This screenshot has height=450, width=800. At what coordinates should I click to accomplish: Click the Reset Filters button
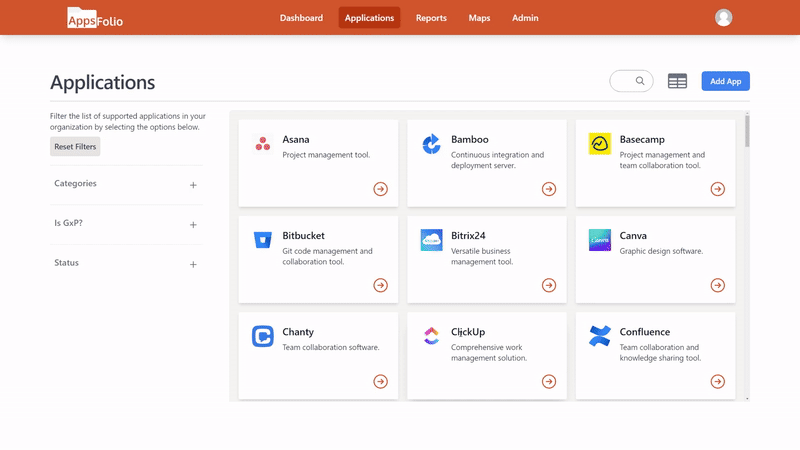tap(75, 147)
